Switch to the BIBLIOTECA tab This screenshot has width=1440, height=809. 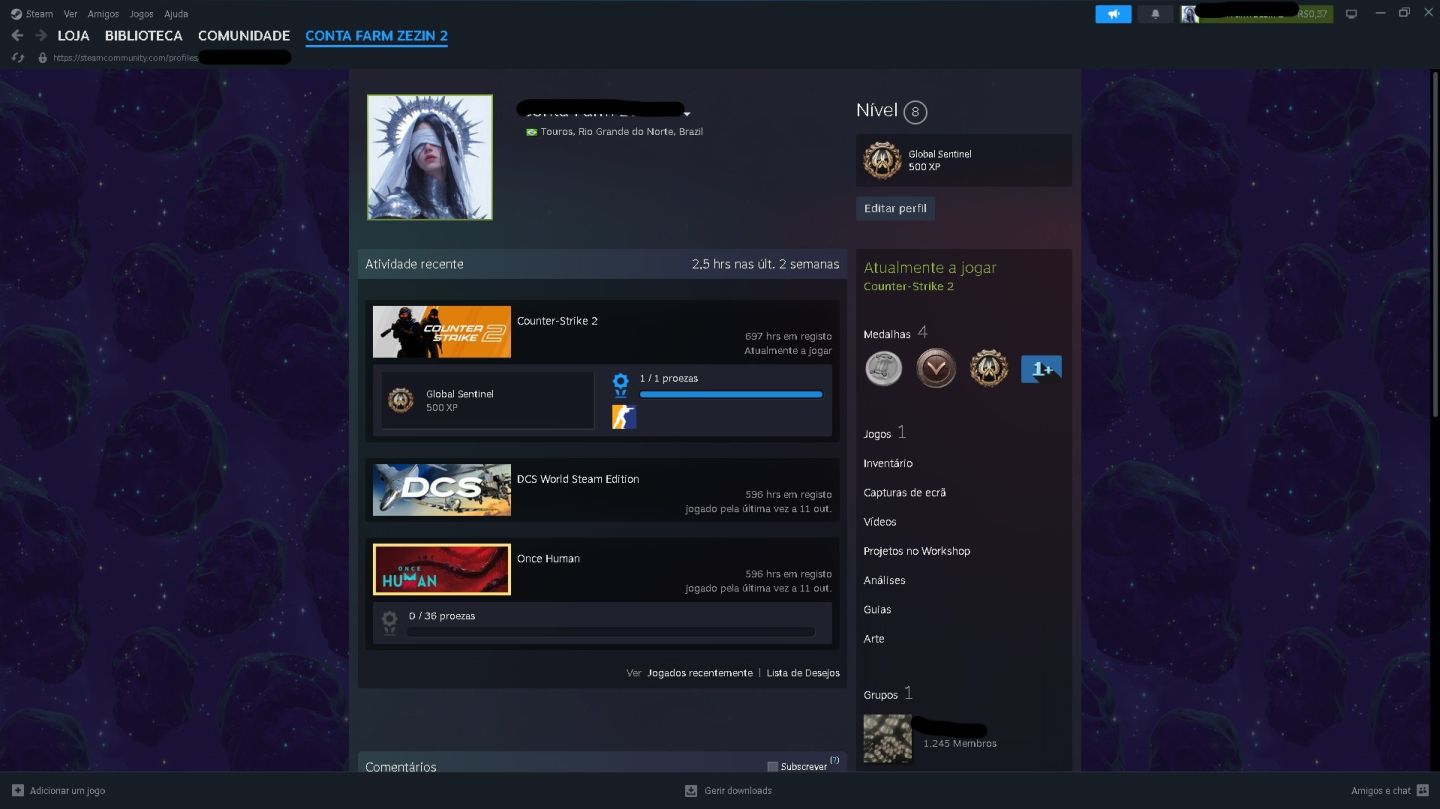(x=144, y=36)
